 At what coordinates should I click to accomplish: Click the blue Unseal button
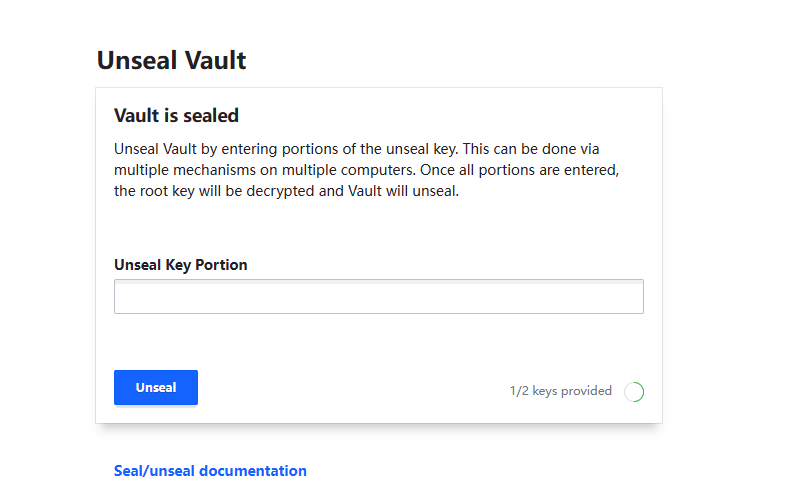pos(156,387)
